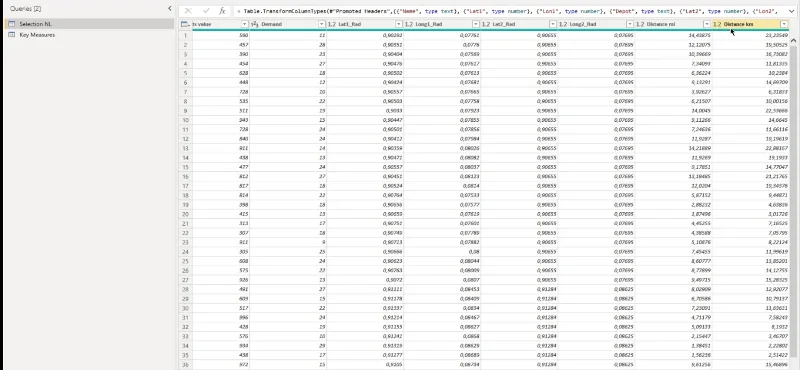Click the ts value cell in row 2
This screenshot has height=370, width=800.
221,44
